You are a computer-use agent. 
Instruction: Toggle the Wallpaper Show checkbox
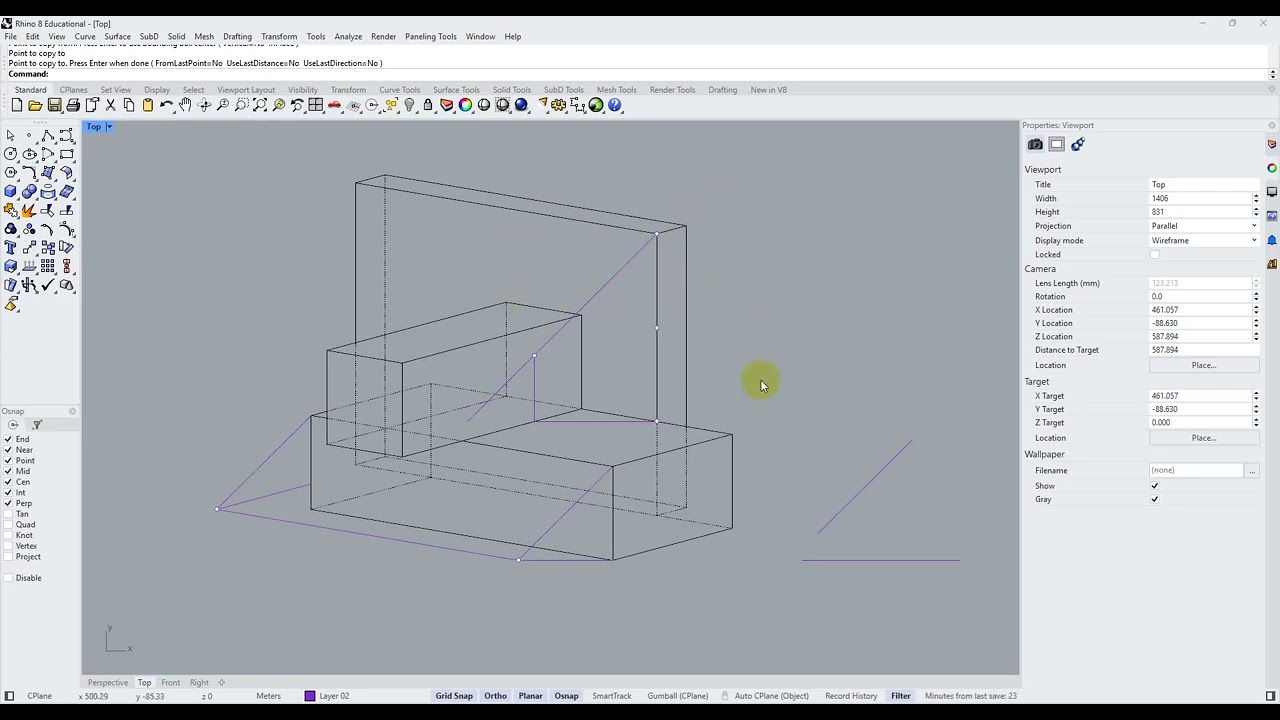pos(1155,486)
